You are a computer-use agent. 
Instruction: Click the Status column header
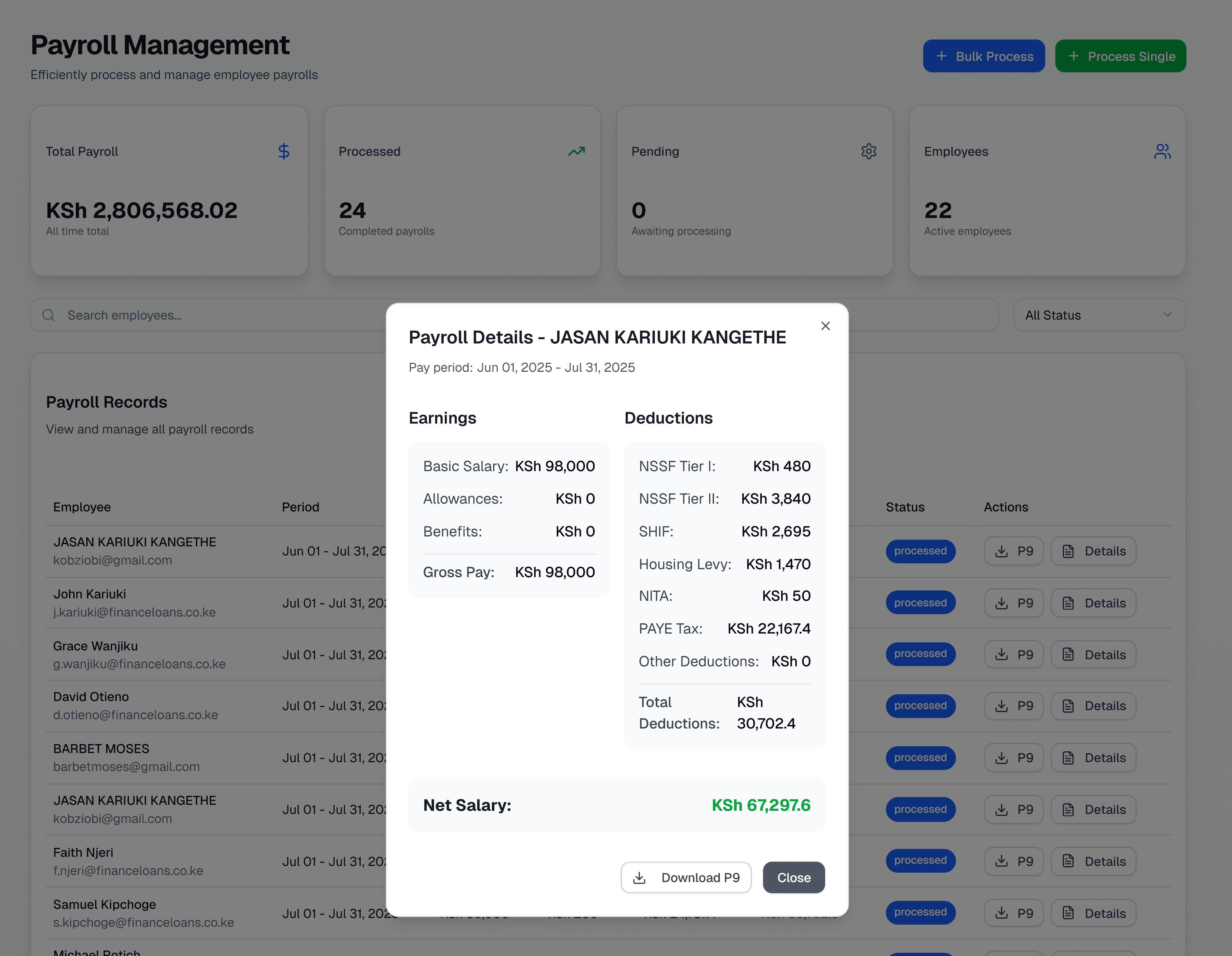coord(905,507)
